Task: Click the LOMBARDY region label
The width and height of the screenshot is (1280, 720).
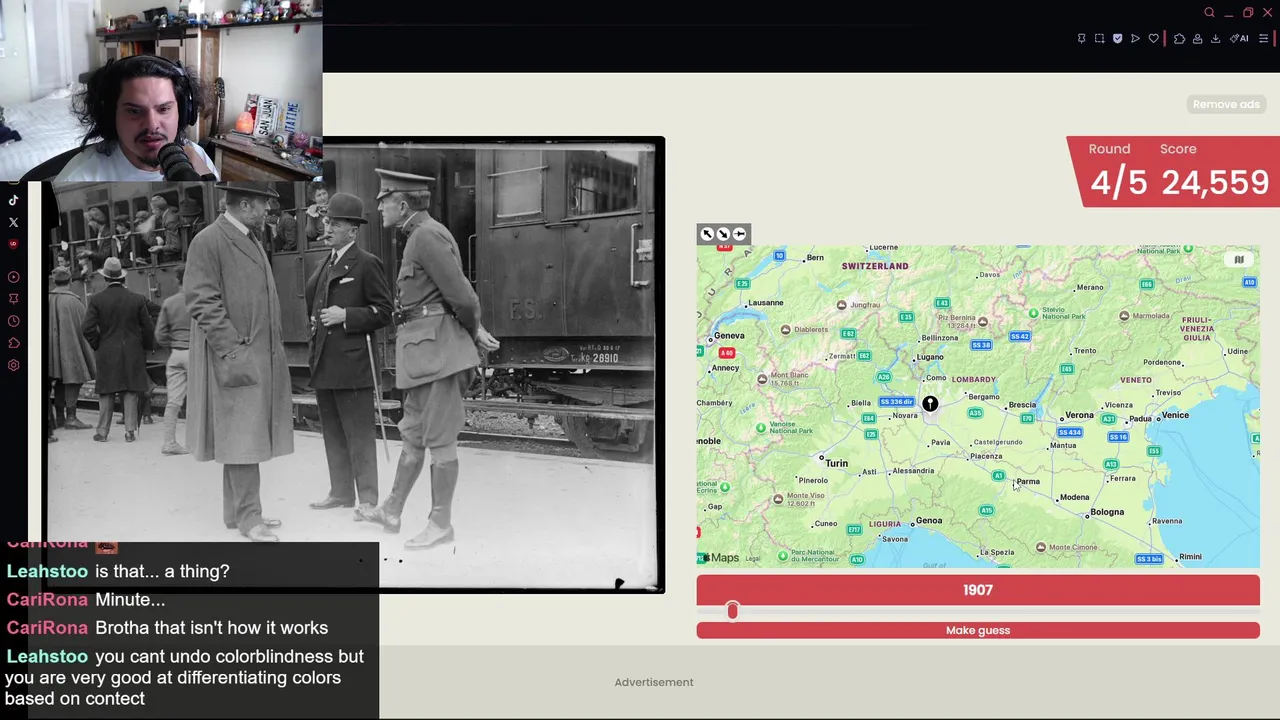Action: (973, 380)
